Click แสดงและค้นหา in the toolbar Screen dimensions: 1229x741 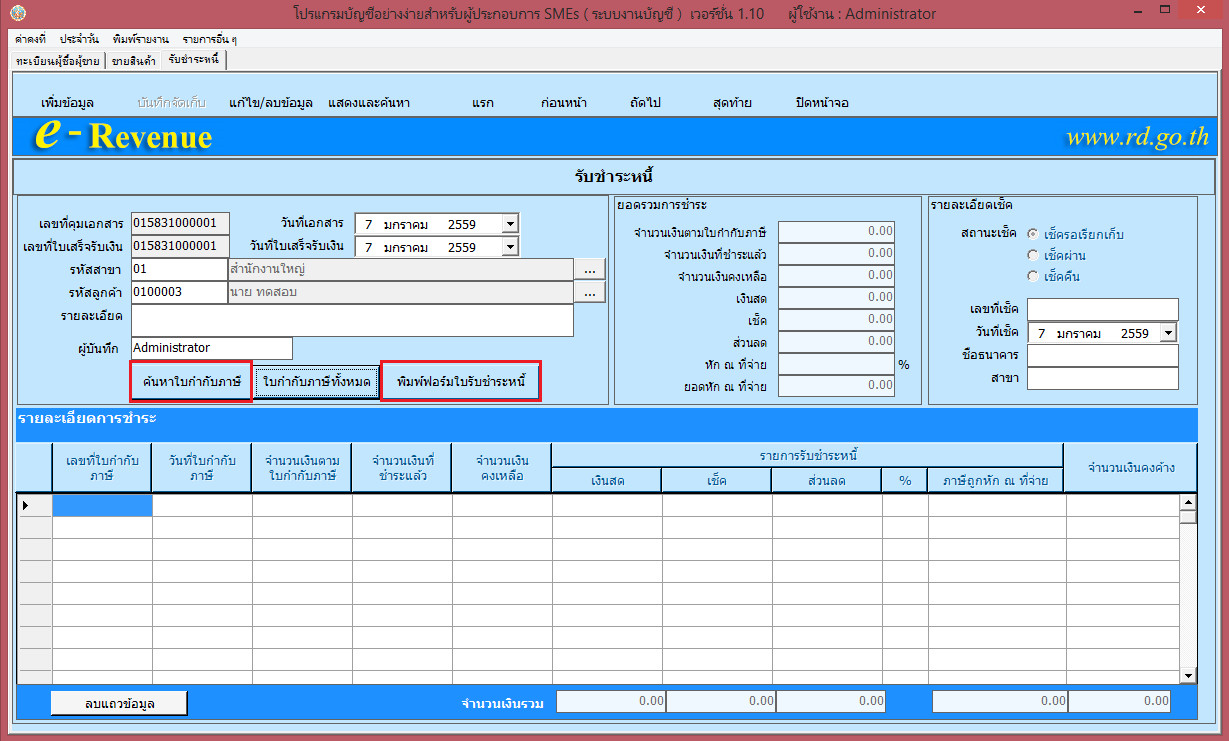click(369, 103)
